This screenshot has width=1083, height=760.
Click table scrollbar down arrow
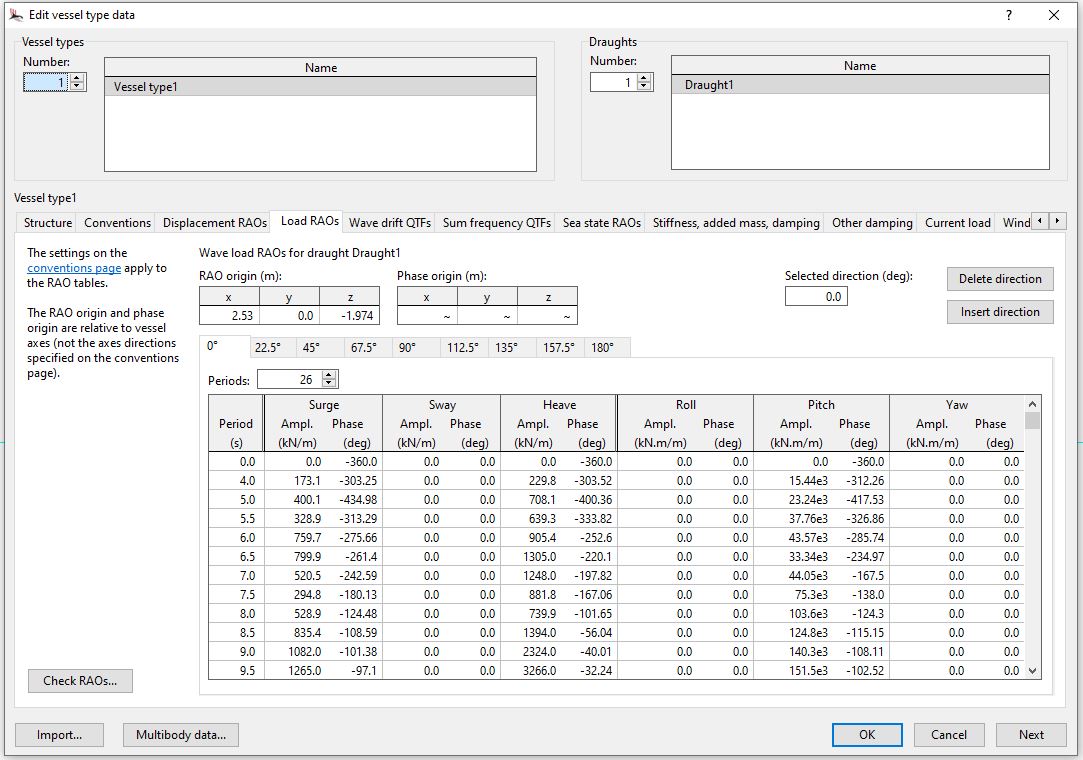click(x=1033, y=670)
